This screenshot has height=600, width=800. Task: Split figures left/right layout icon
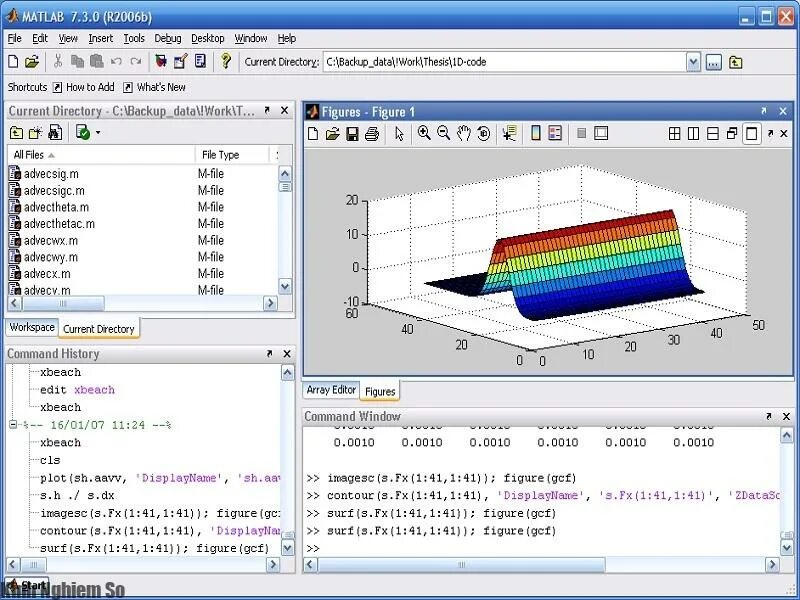[693, 134]
